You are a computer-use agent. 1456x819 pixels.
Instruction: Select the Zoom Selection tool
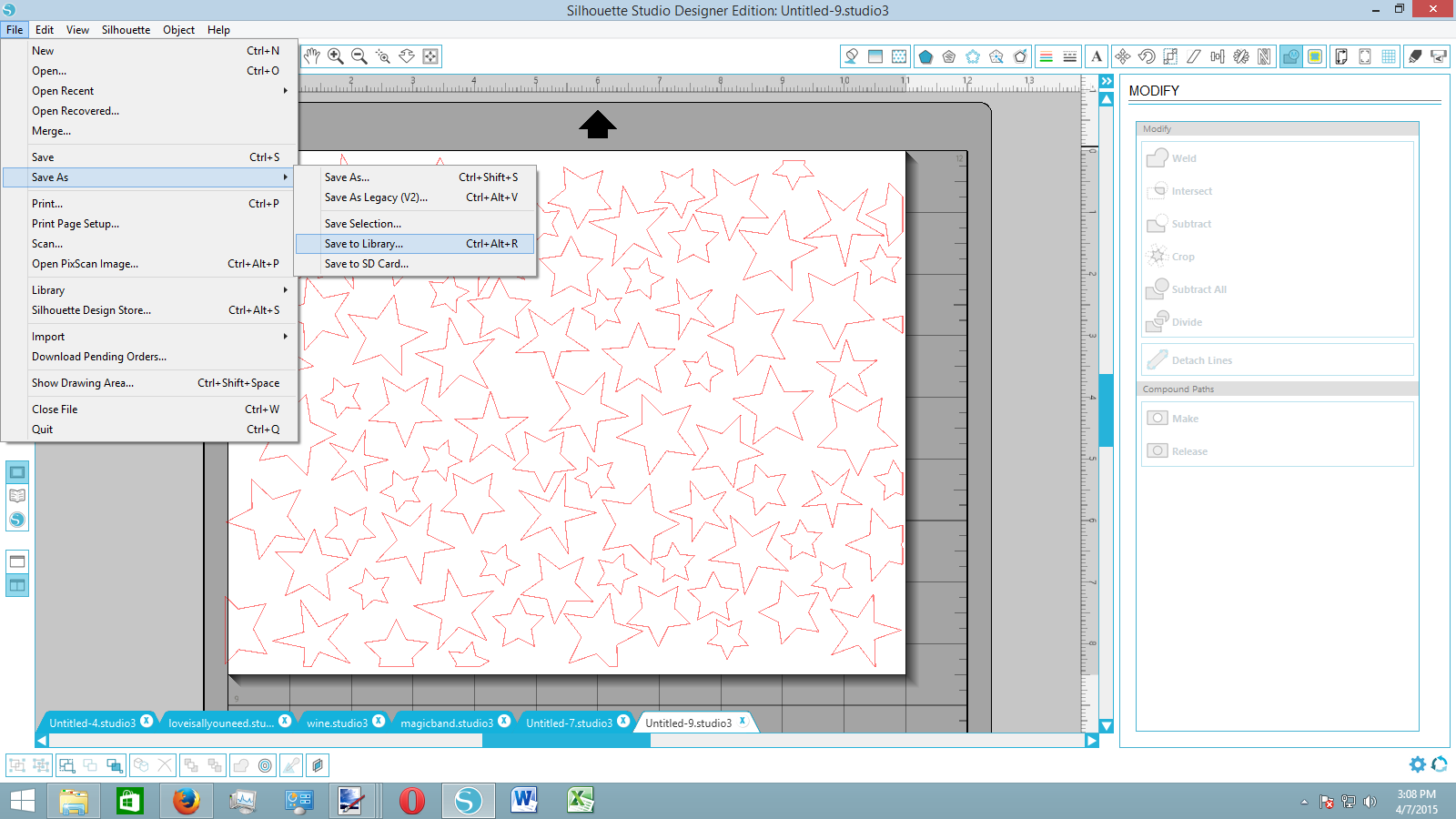coord(383,56)
